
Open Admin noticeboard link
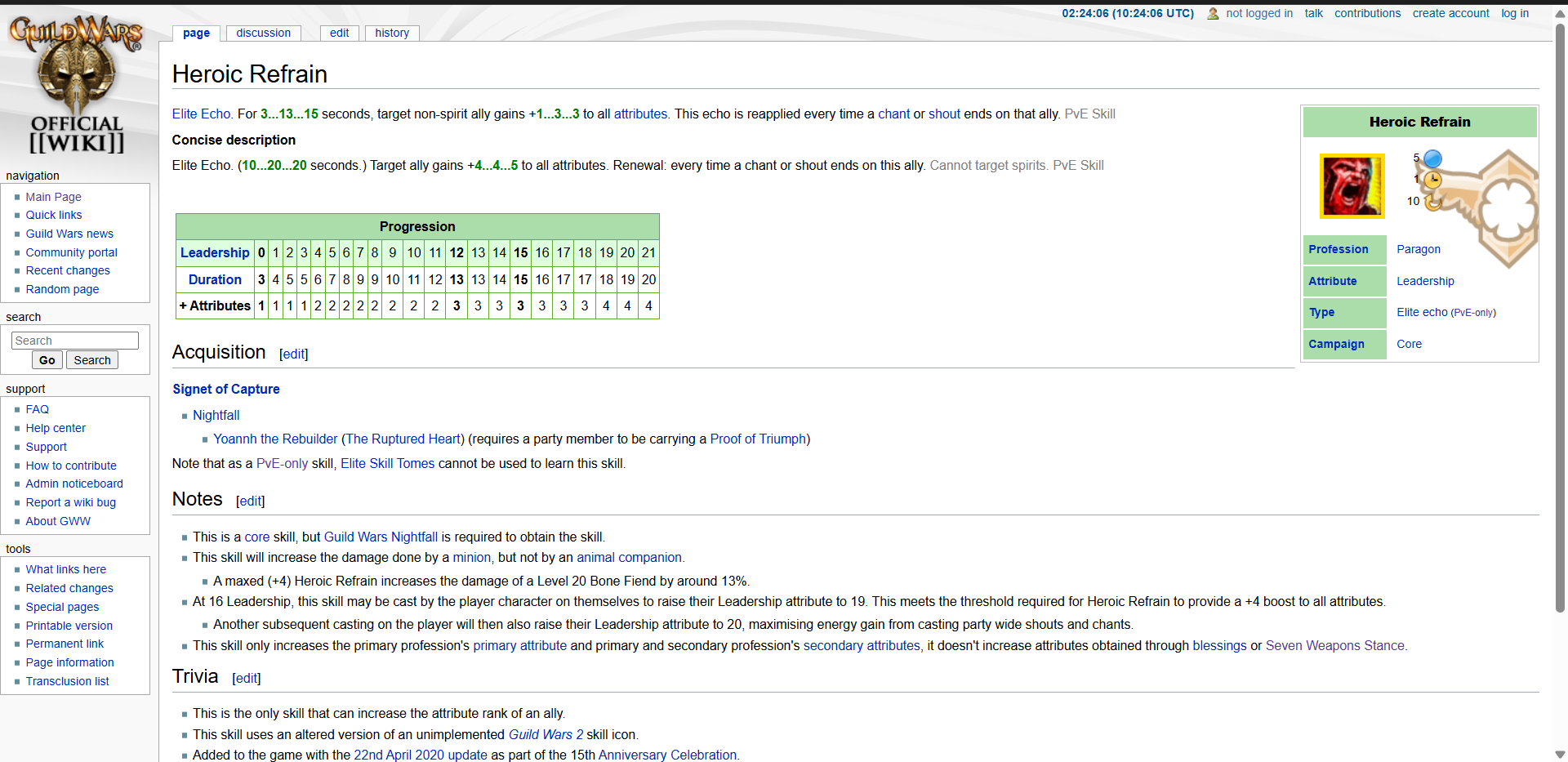pyautogui.click(x=74, y=483)
